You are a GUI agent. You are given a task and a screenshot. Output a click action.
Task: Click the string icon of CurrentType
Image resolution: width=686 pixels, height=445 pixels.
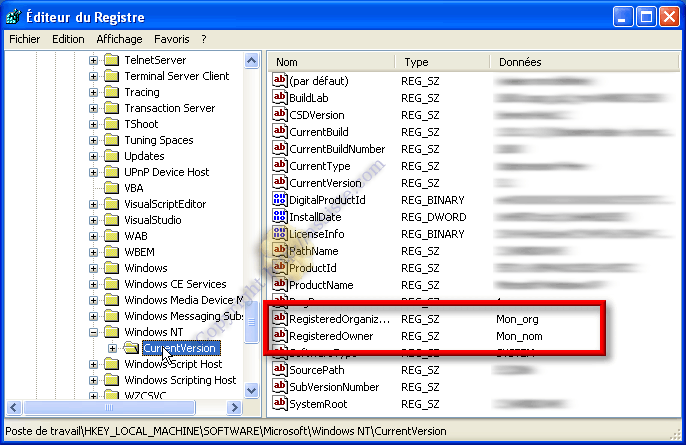[x=280, y=165]
